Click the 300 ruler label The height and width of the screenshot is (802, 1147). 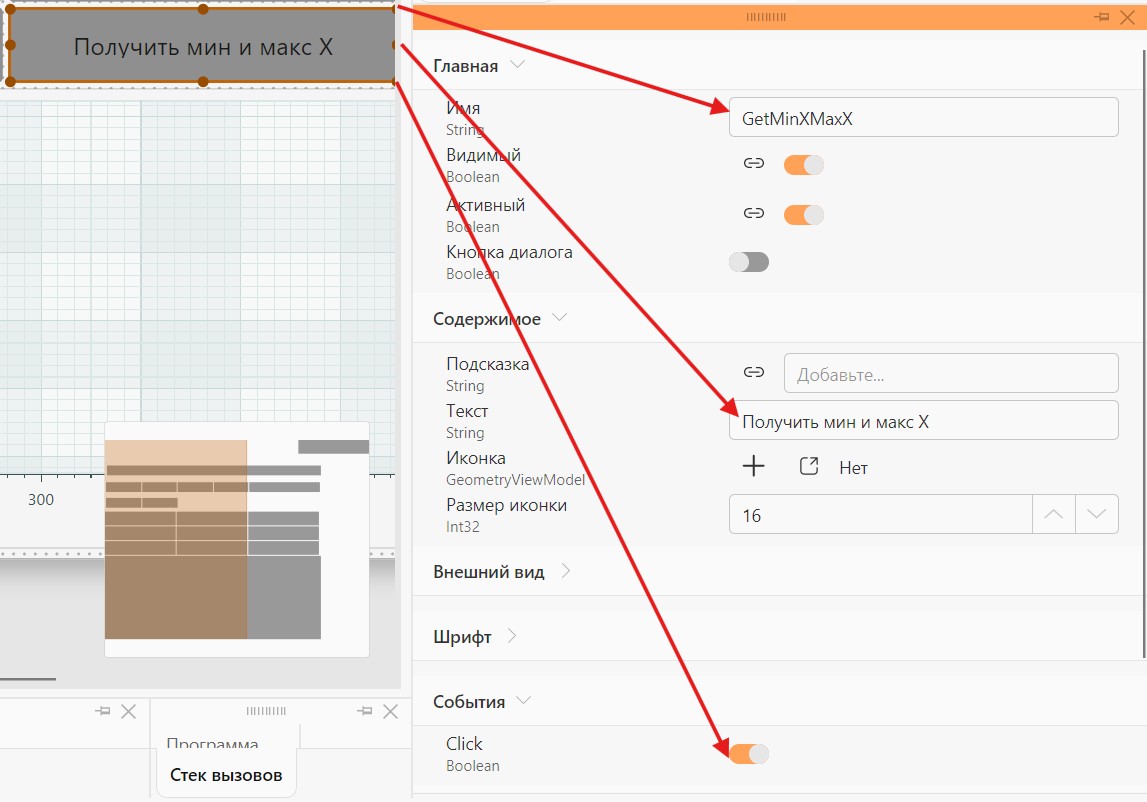41,499
